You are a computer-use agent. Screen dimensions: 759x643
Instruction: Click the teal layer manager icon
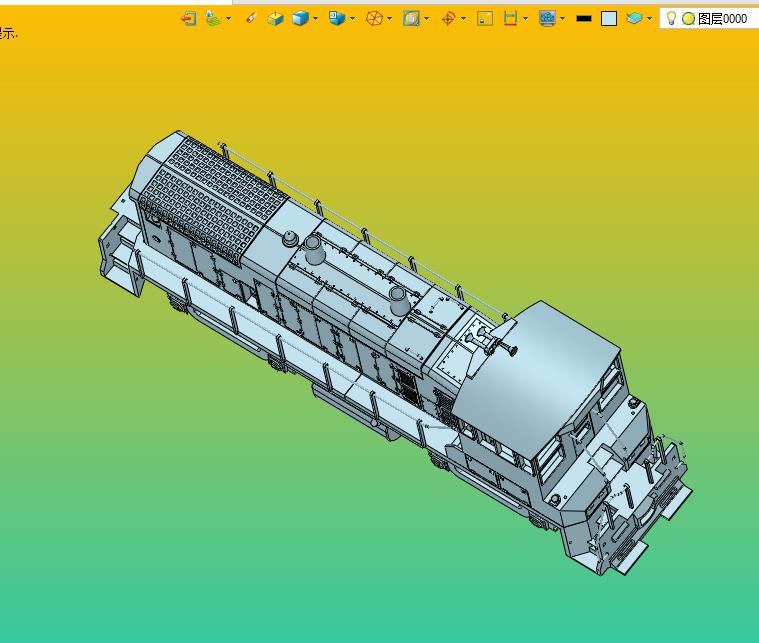(x=634, y=18)
